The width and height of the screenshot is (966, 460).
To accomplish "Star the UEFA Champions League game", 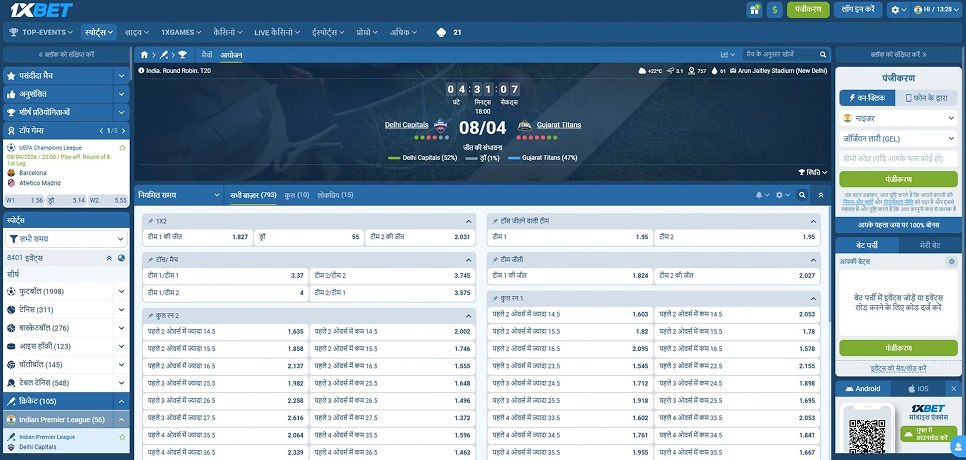I will tap(122, 148).
